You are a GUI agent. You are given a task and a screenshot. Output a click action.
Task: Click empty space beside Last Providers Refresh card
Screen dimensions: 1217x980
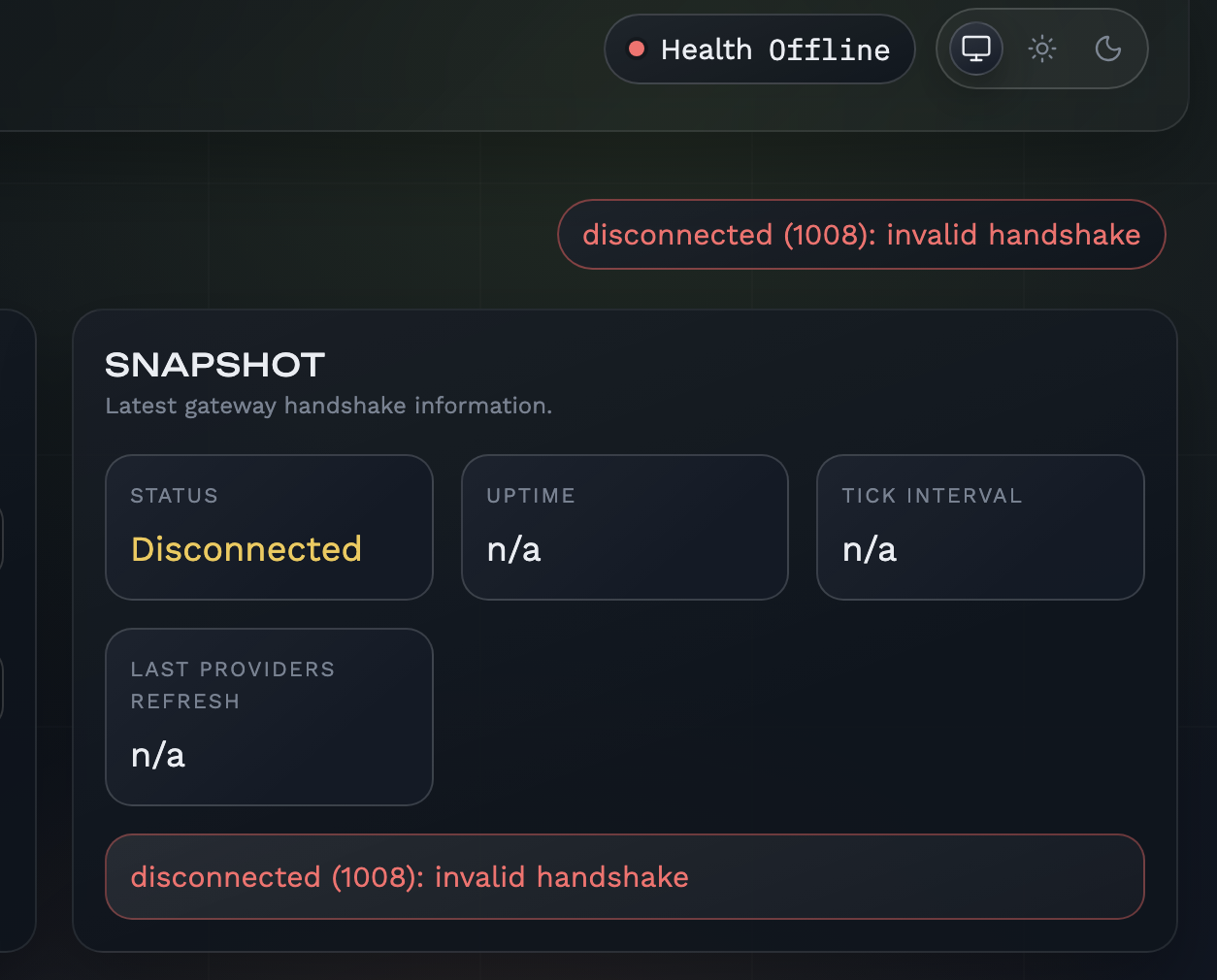click(786, 717)
